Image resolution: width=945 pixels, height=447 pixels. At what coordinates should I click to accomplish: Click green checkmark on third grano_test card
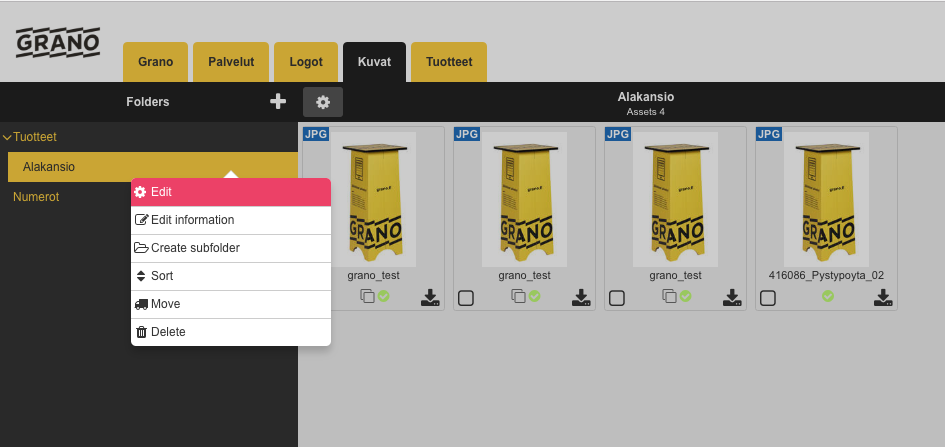[686, 296]
